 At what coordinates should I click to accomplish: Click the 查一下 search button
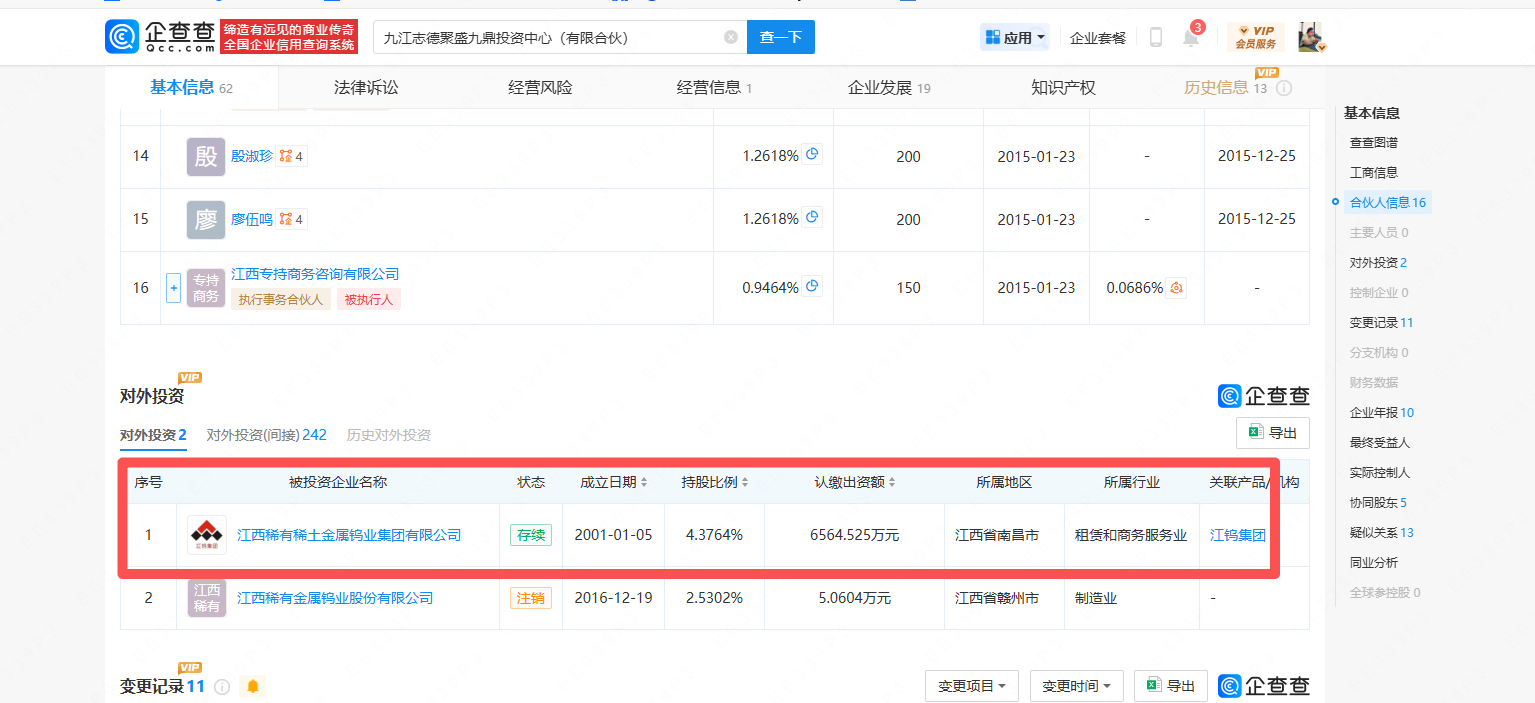[x=781, y=37]
